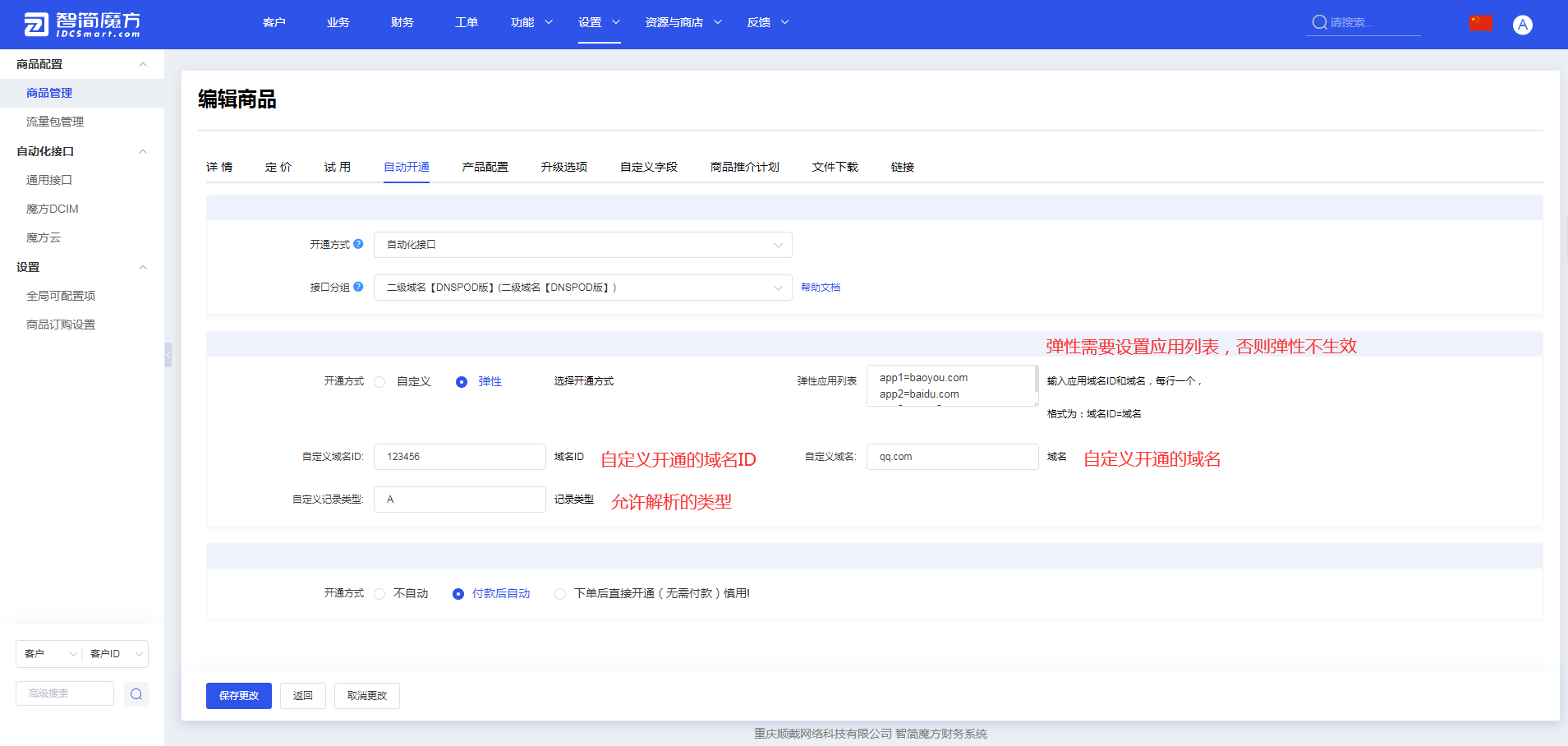Open the 客户ID field dropdown

pyautogui.click(x=117, y=654)
